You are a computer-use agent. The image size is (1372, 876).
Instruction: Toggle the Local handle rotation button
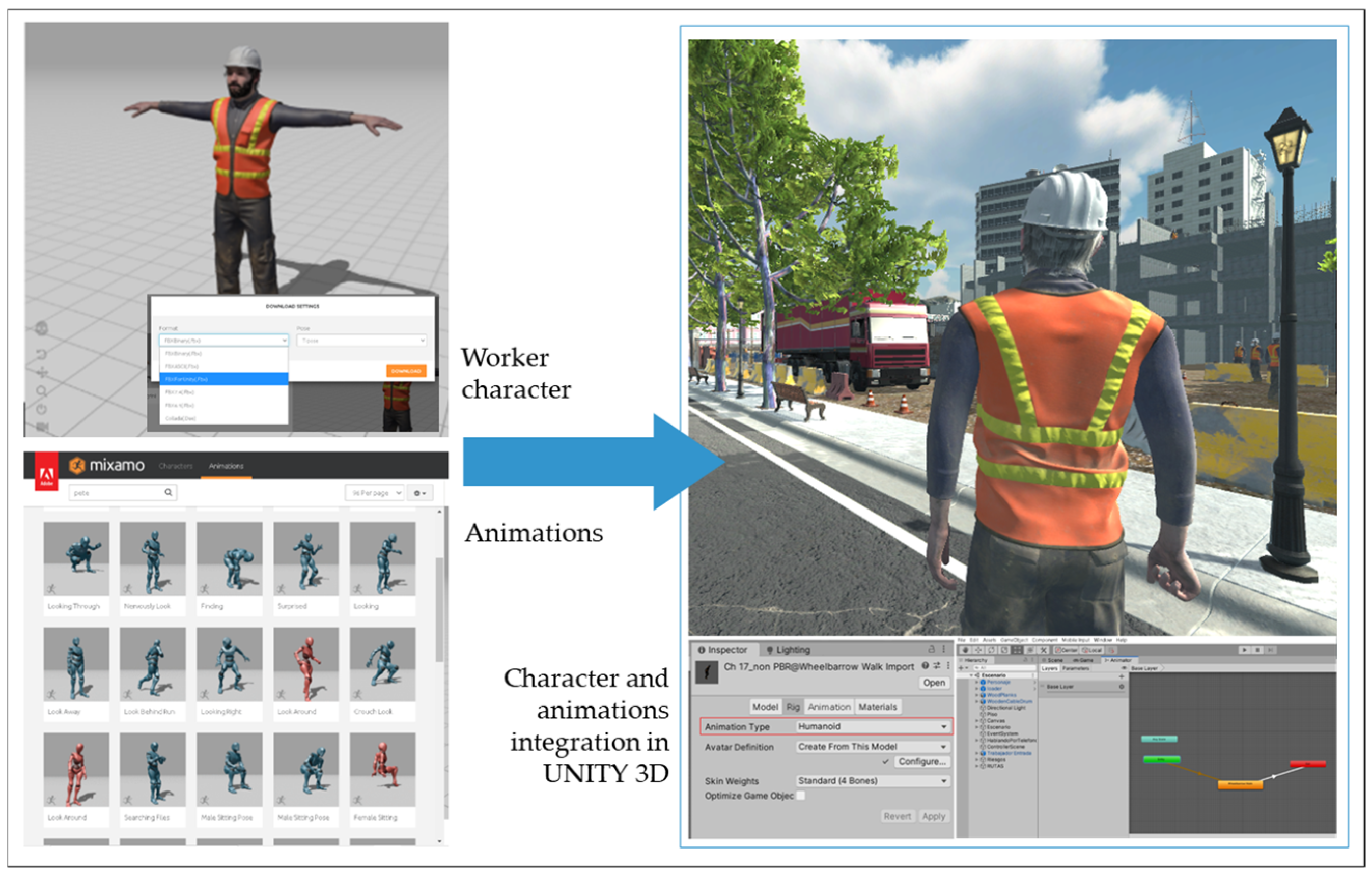tap(1091, 650)
